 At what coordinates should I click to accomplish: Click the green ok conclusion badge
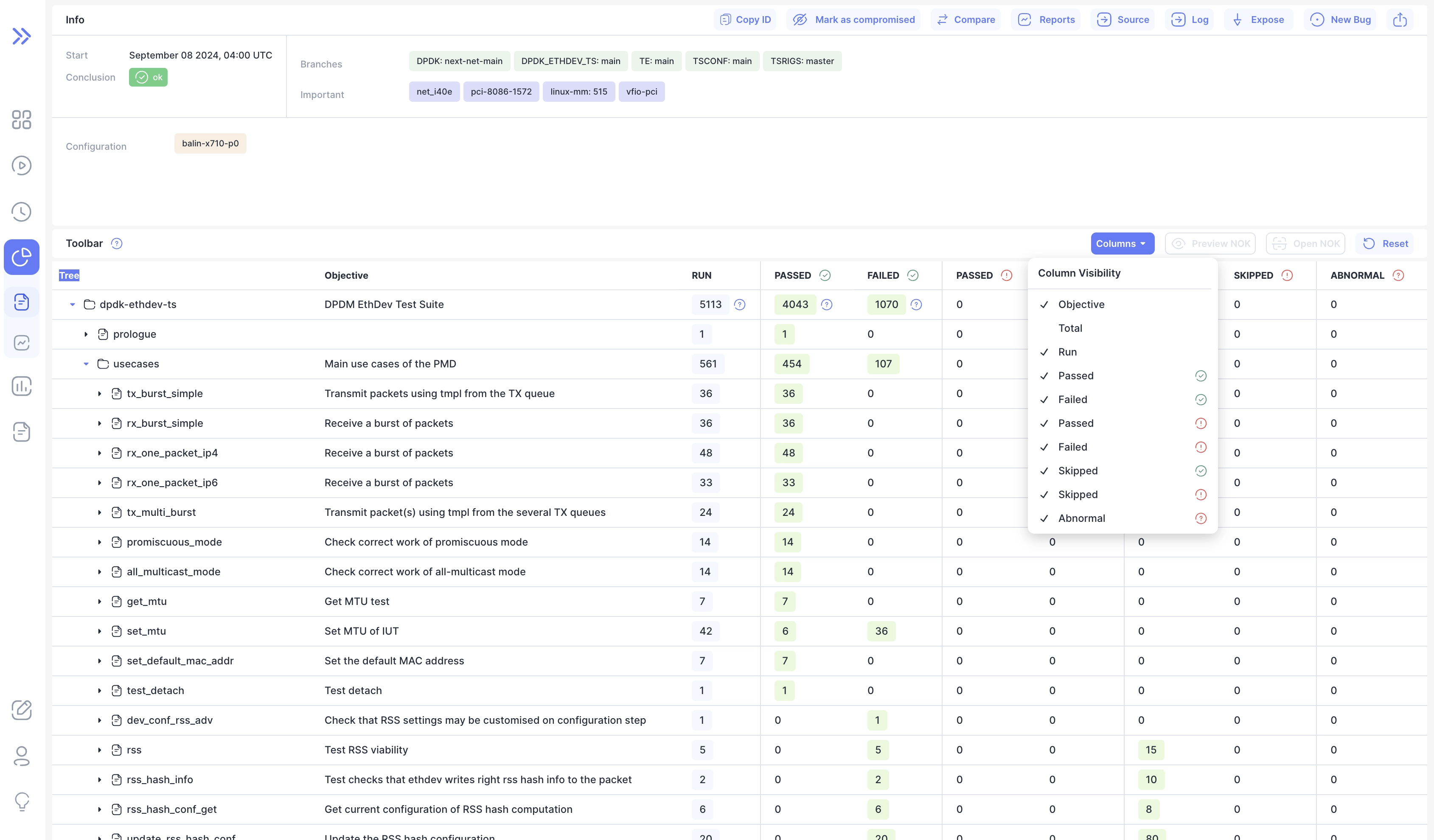pos(148,77)
